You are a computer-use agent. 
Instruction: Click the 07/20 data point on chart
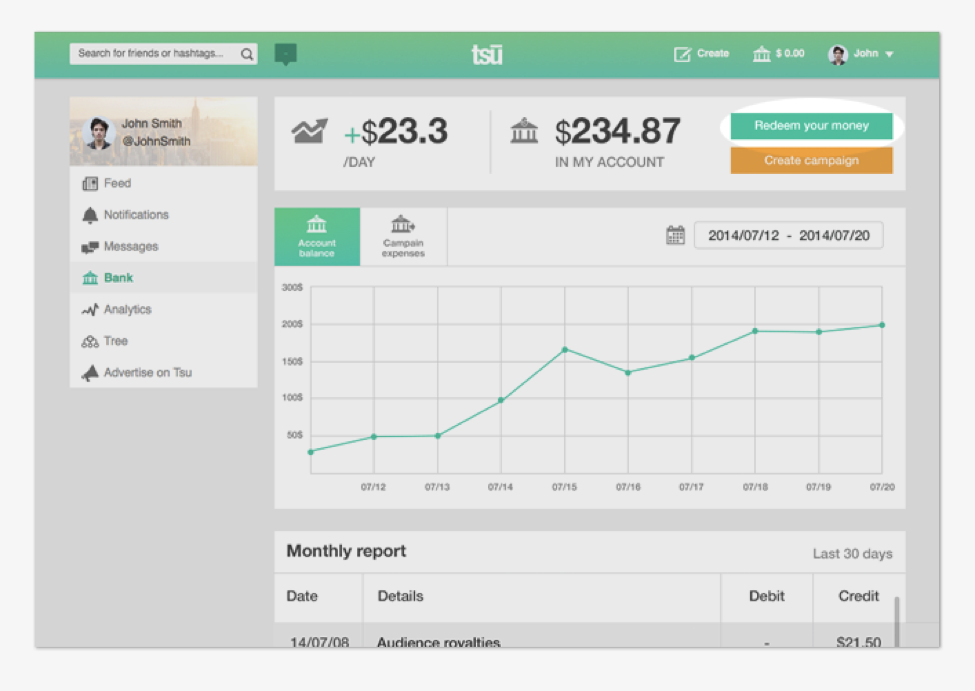(x=882, y=325)
